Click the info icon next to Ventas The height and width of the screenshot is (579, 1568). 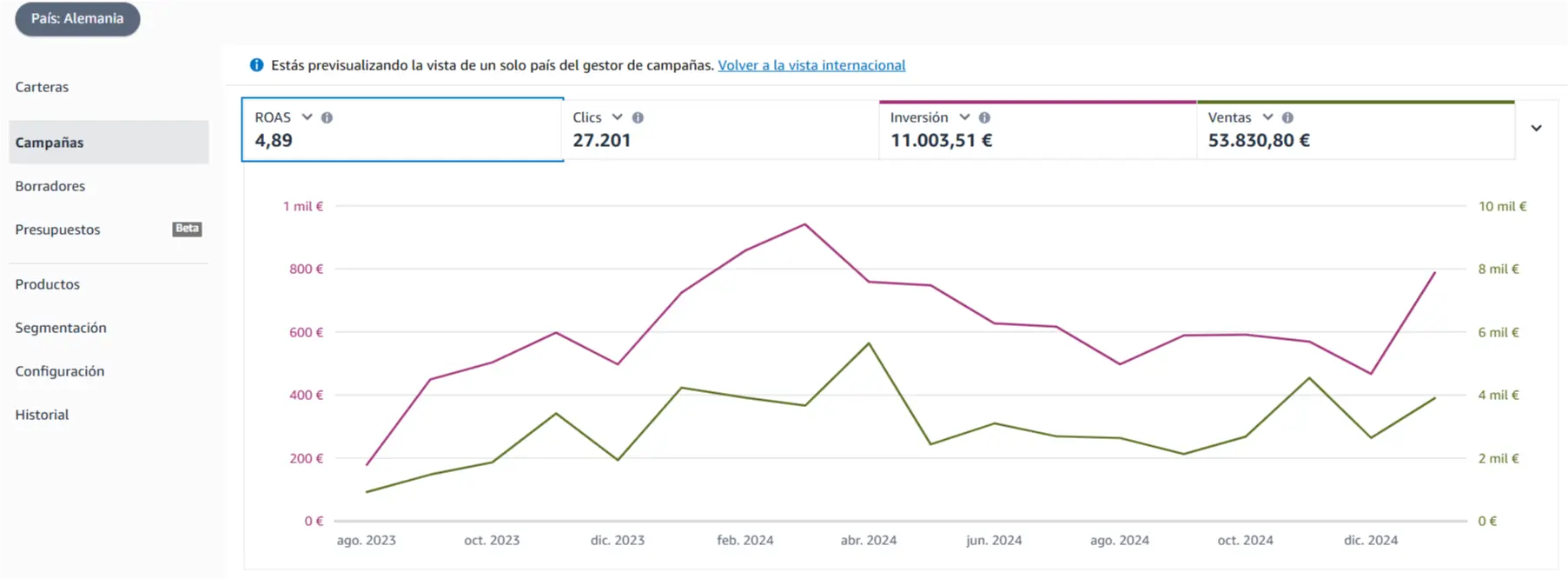1287,117
